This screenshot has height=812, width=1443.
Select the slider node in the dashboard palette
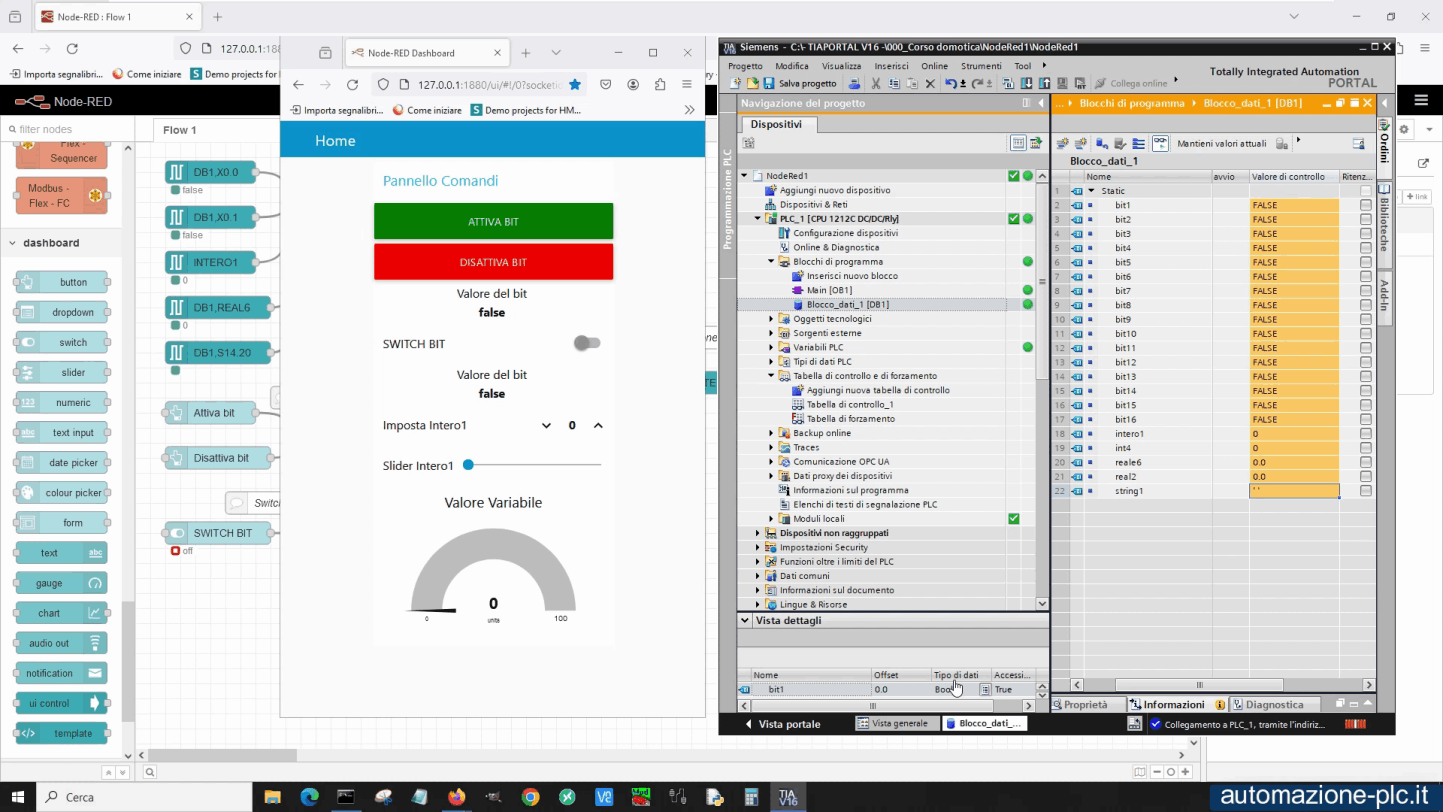[x=60, y=372]
